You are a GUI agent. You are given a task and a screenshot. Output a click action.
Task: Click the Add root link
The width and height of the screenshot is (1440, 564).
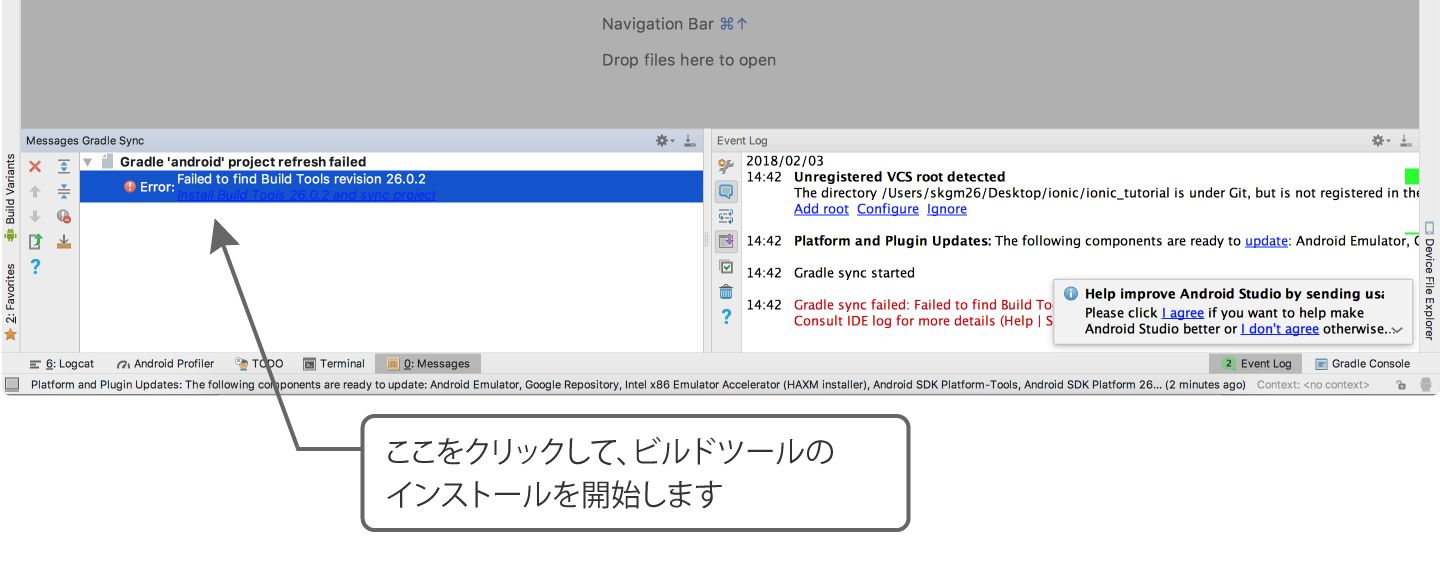[821, 209]
